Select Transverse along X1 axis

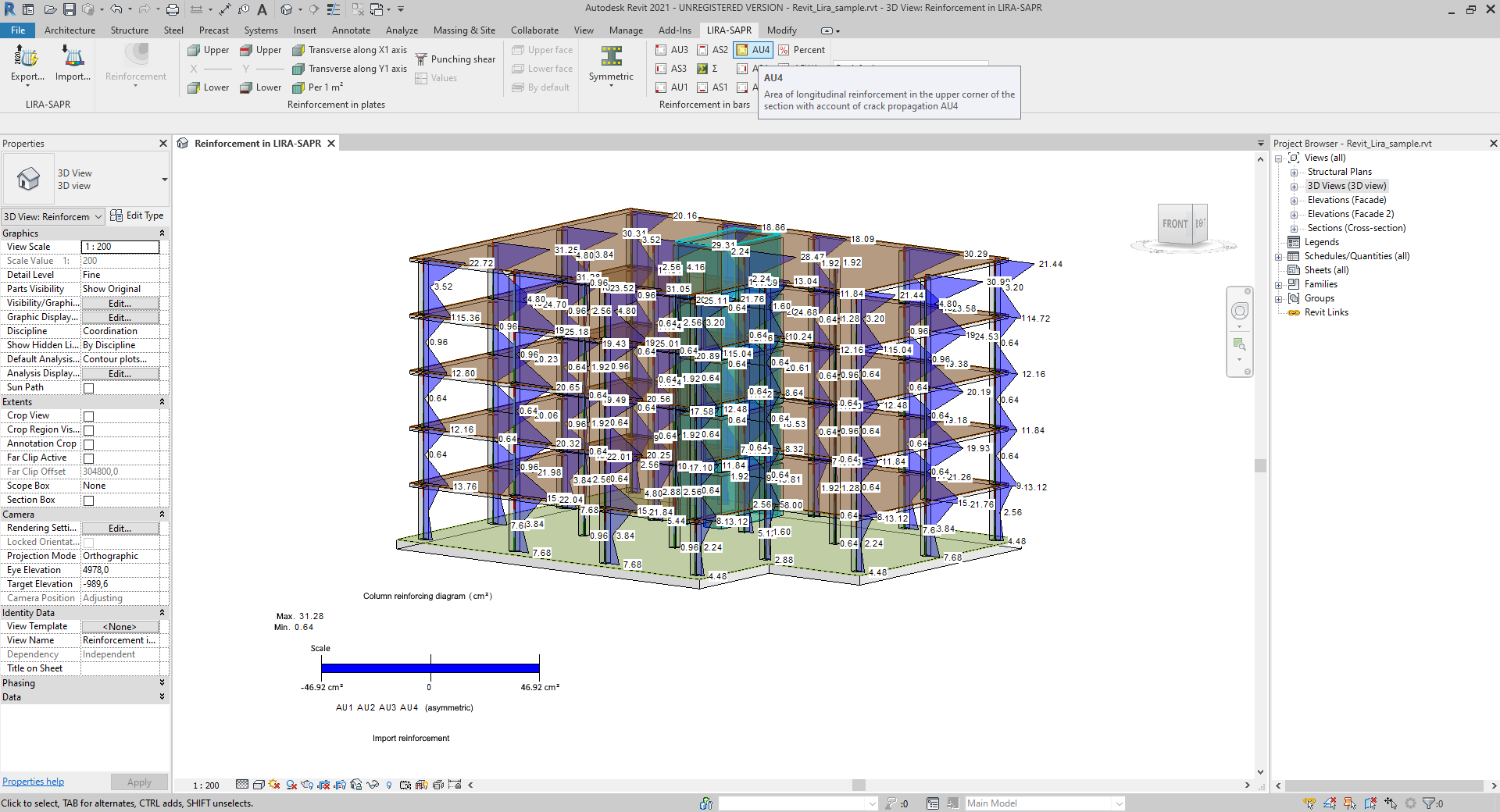350,50
